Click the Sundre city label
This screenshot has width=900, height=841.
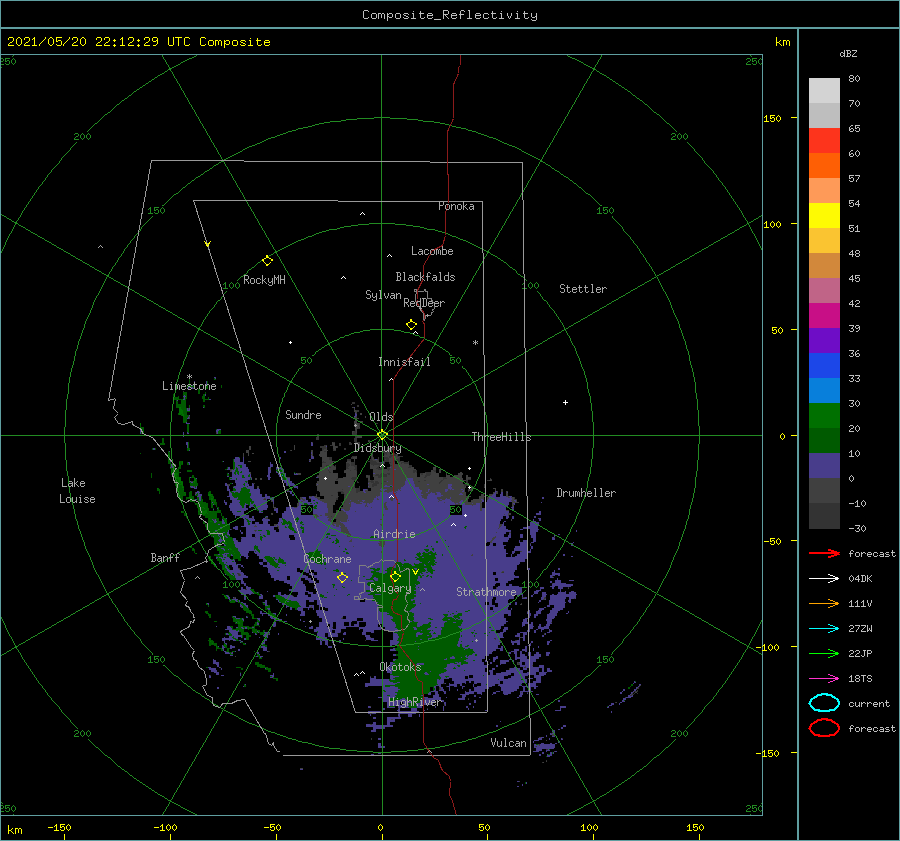(303, 414)
